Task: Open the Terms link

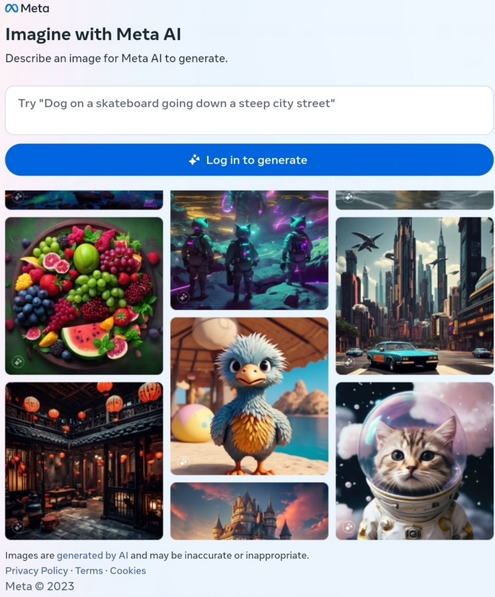Action: (x=89, y=571)
